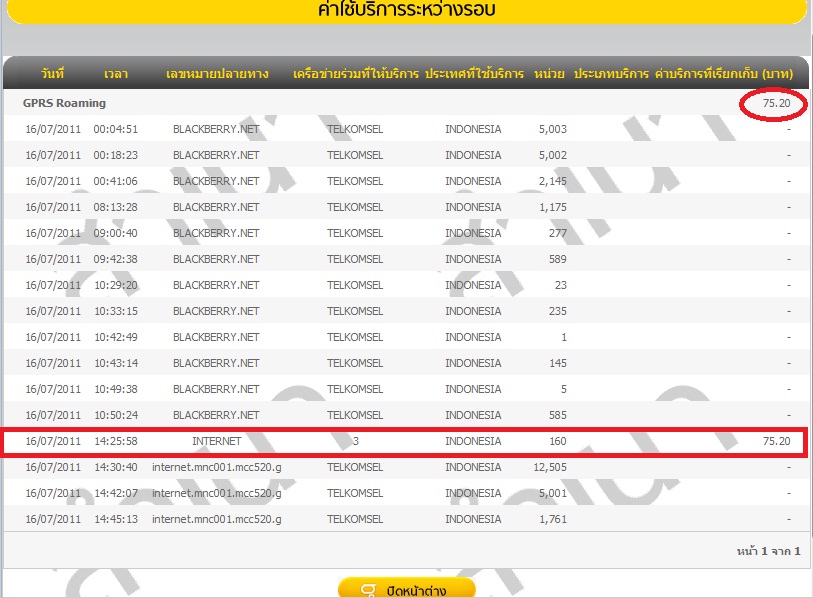Click the time 10:33:15
Image resolution: width=813 pixels, height=598 pixels.
click(116, 311)
